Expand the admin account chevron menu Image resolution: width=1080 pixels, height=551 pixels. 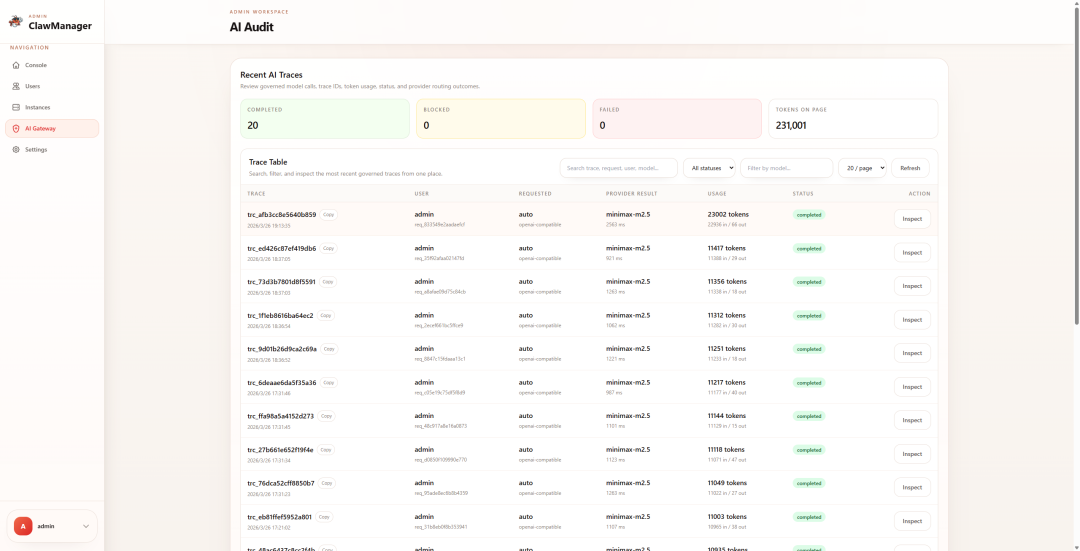(86, 526)
